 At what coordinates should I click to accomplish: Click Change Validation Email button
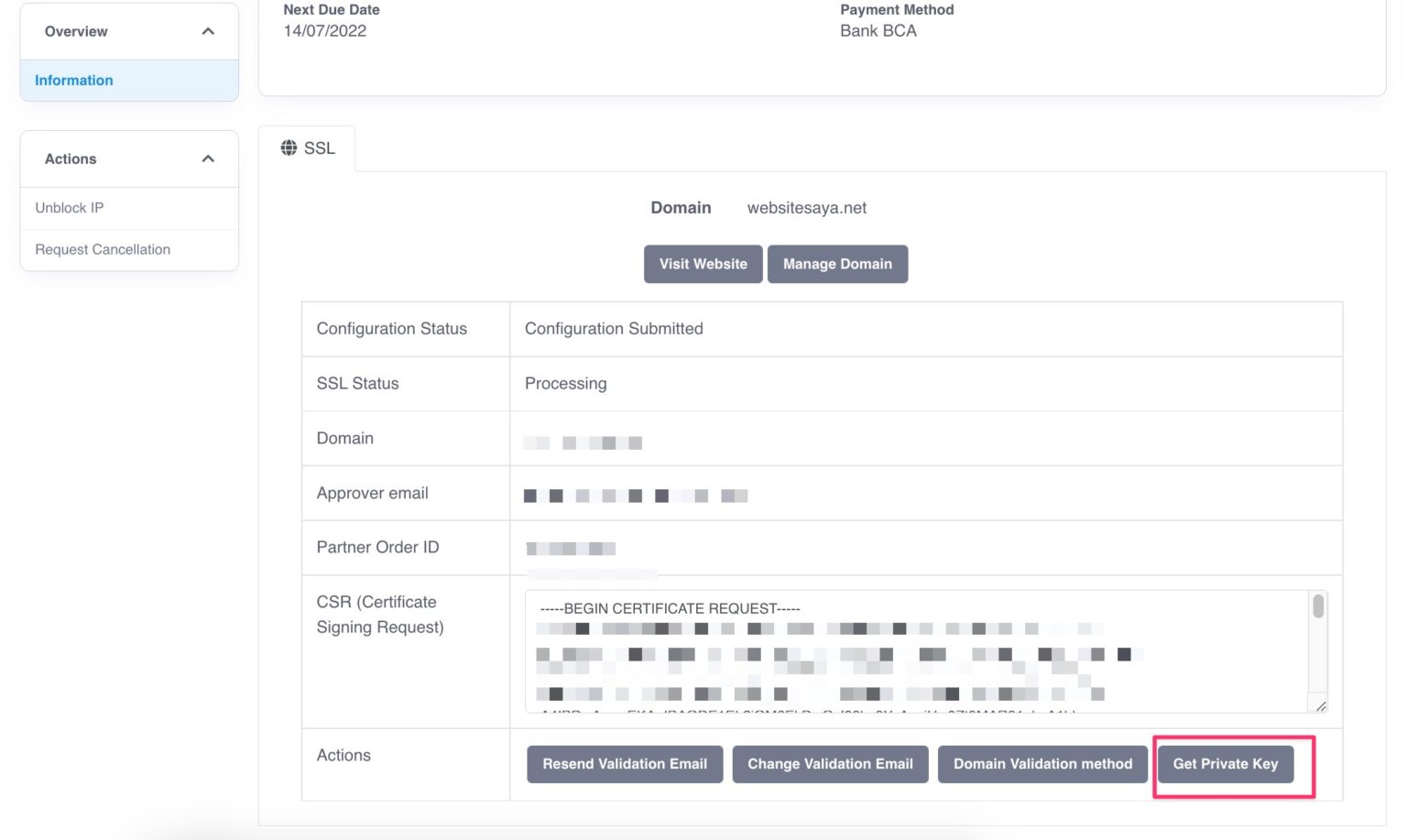coord(829,764)
